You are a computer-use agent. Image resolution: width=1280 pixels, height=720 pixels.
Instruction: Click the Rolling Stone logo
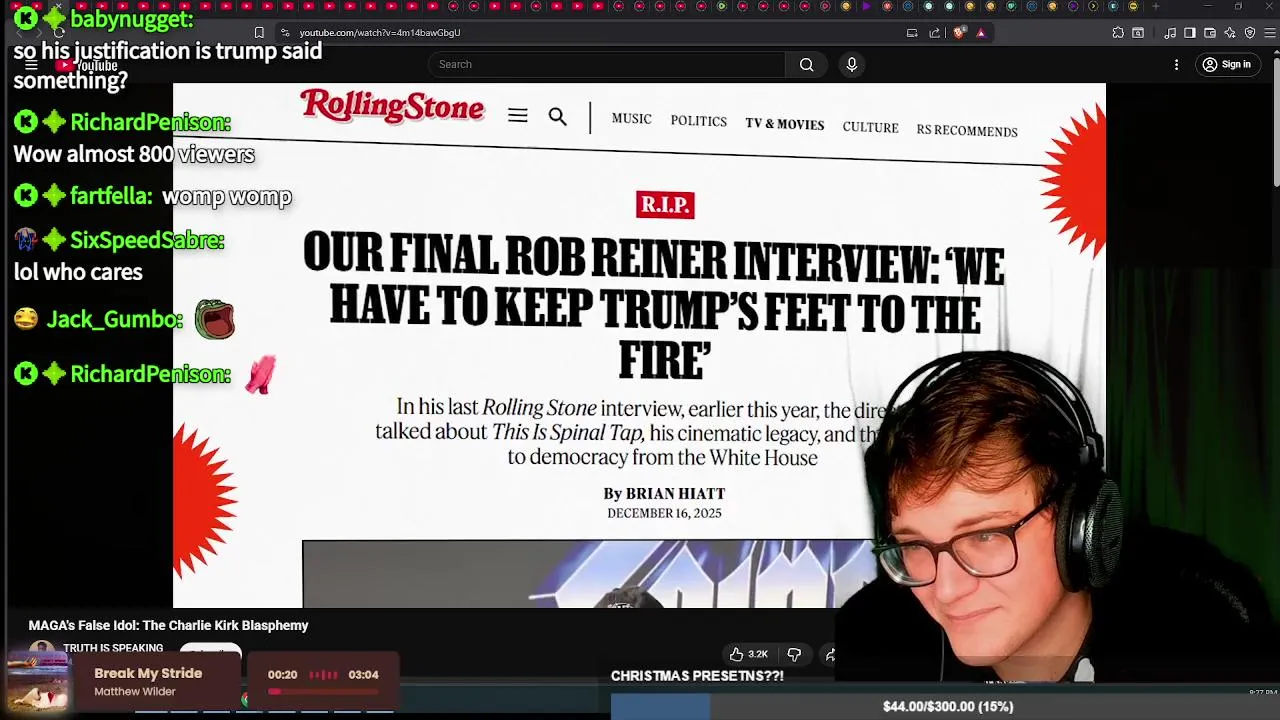(x=392, y=106)
